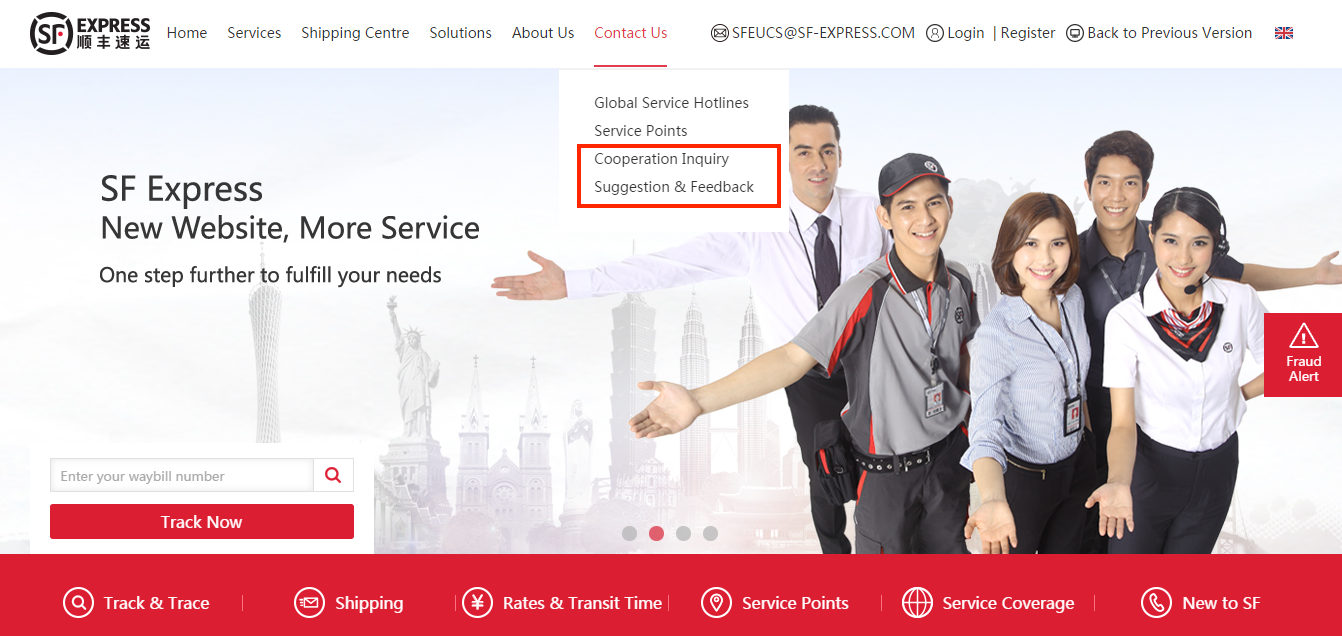Viewport: 1342px width, 636px height.
Task: Click the SFEUCS@SF-EXPRESS.COM email link
Action: tap(823, 33)
